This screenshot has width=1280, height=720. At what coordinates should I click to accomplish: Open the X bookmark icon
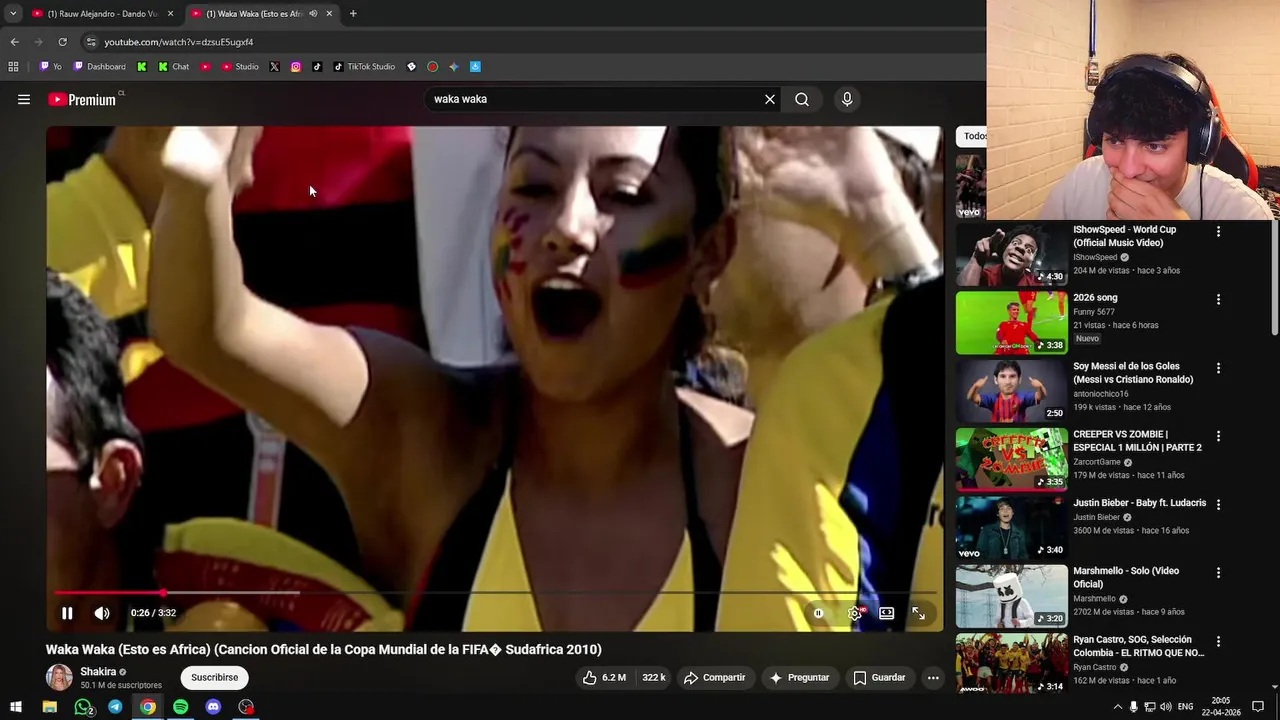(x=274, y=67)
